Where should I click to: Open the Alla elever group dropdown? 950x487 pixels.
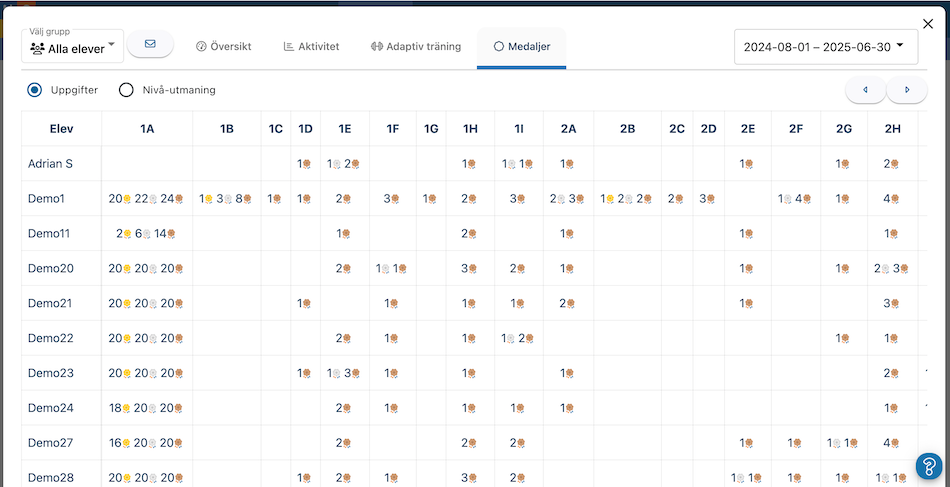click(x=73, y=47)
